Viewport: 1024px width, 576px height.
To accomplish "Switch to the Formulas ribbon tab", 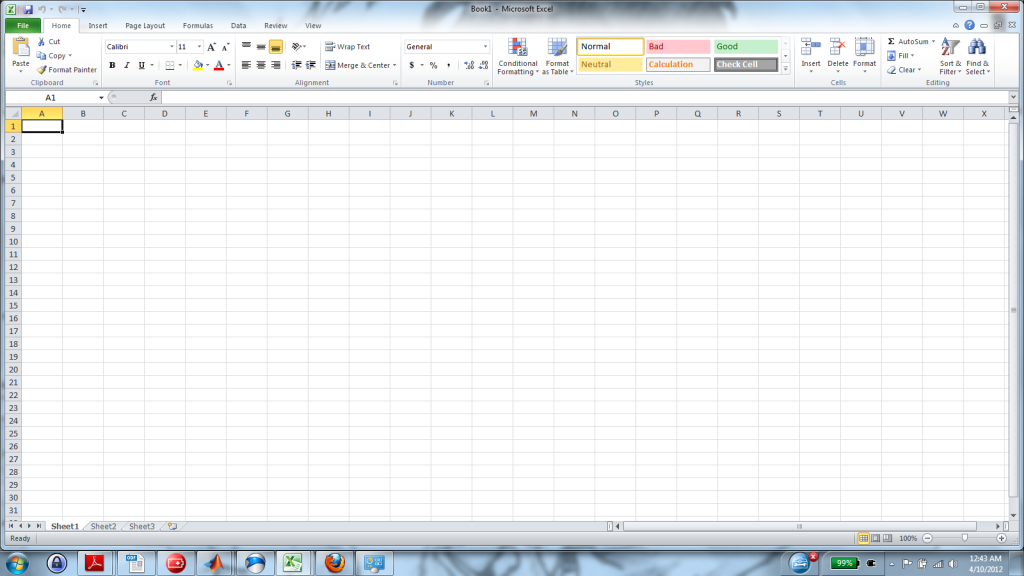I will pyautogui.click(x=198, y=25).
